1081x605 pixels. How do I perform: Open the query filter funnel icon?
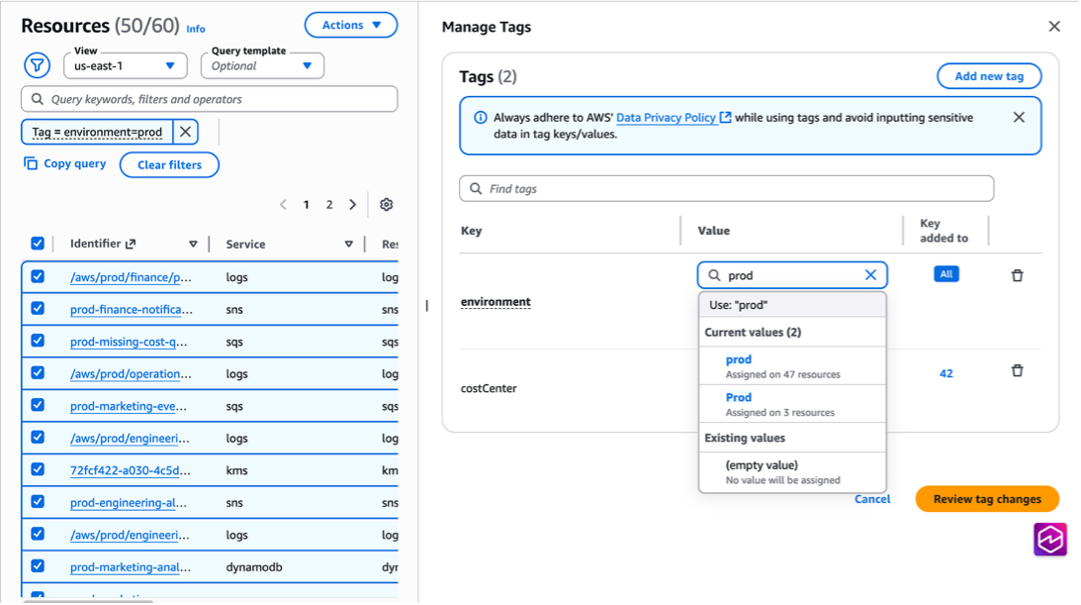pos(37,64)
